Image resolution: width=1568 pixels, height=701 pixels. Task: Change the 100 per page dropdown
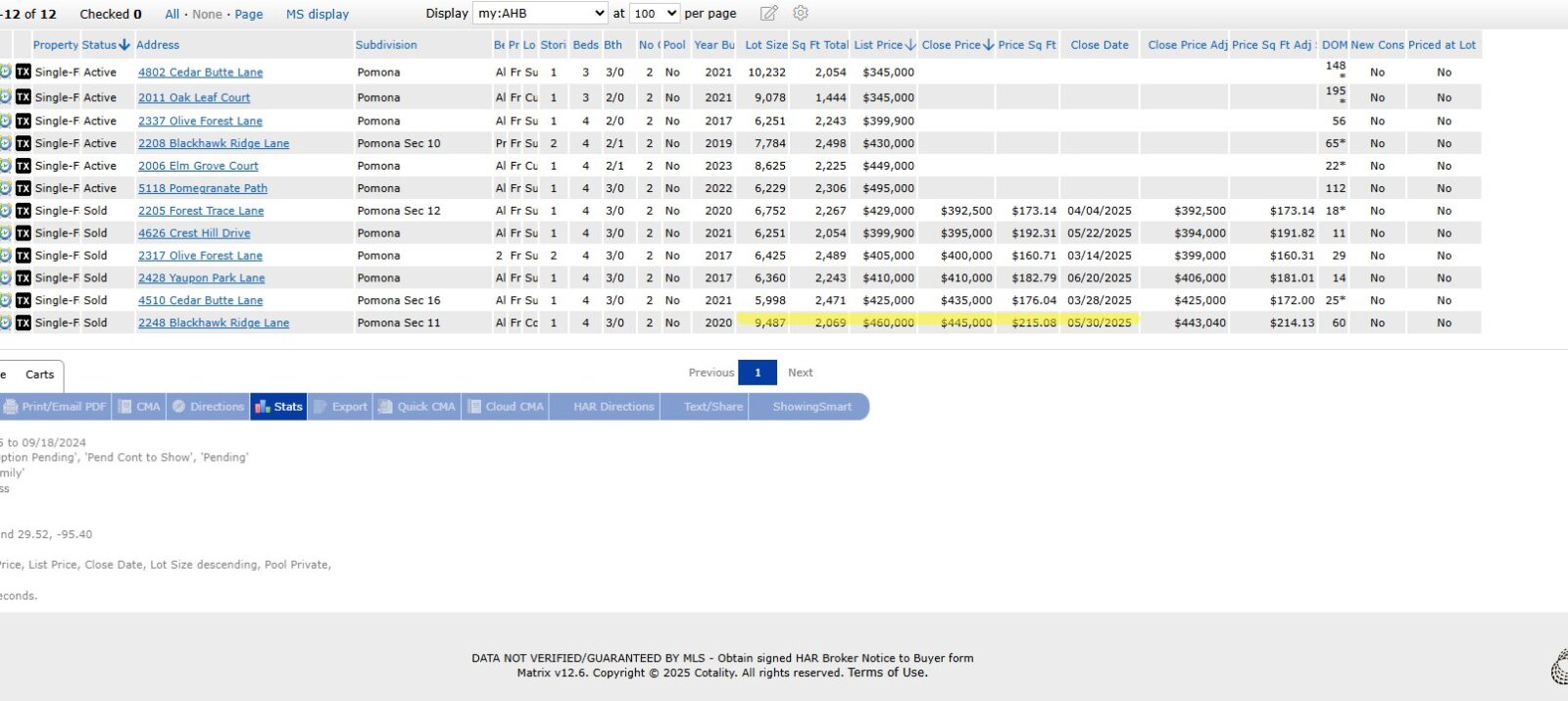(x=655, y=14)
